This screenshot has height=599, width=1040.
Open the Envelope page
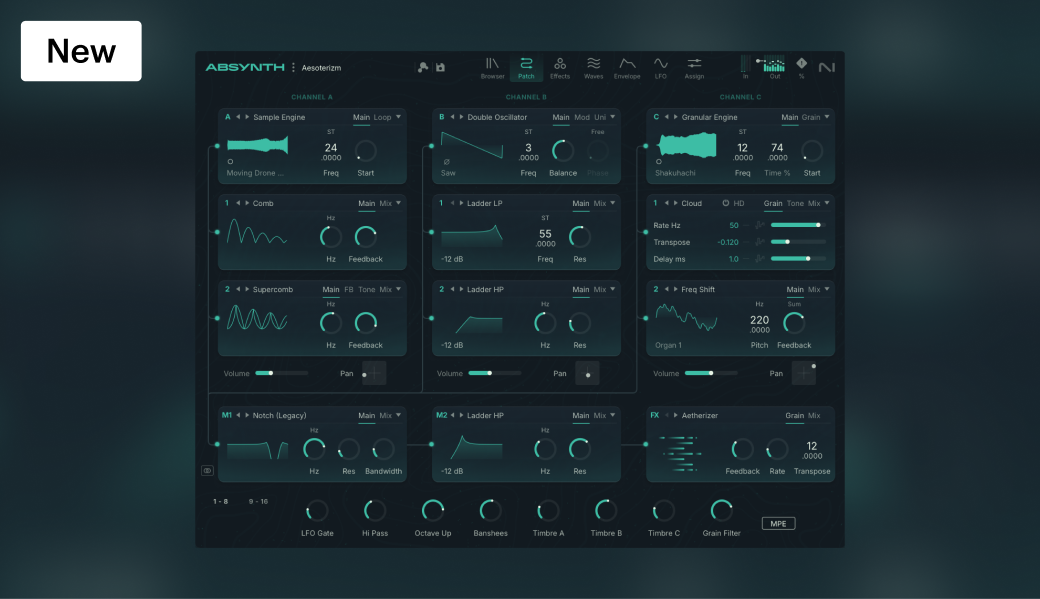(627, 68)
